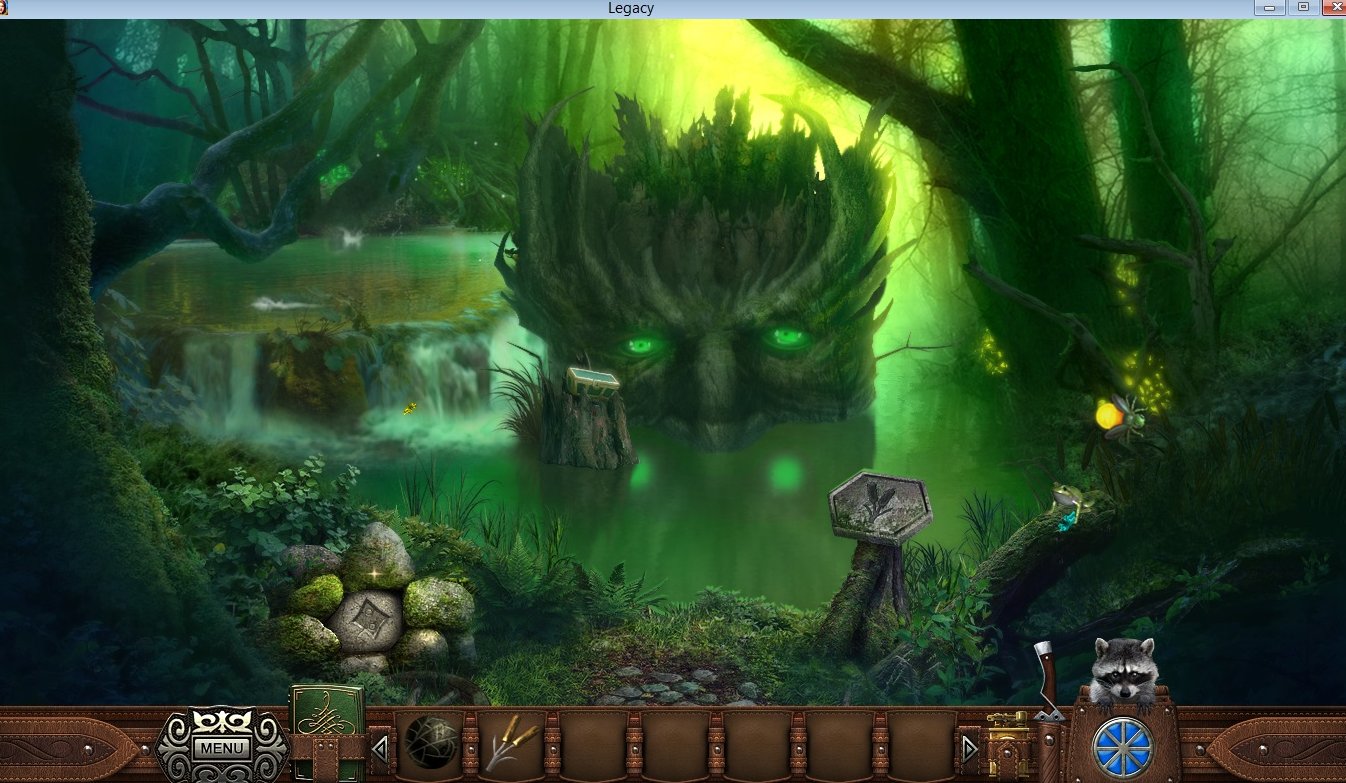1346x783 pixels.
Task: Select the claw tool inventory item
Action: [x=512, y=745]
